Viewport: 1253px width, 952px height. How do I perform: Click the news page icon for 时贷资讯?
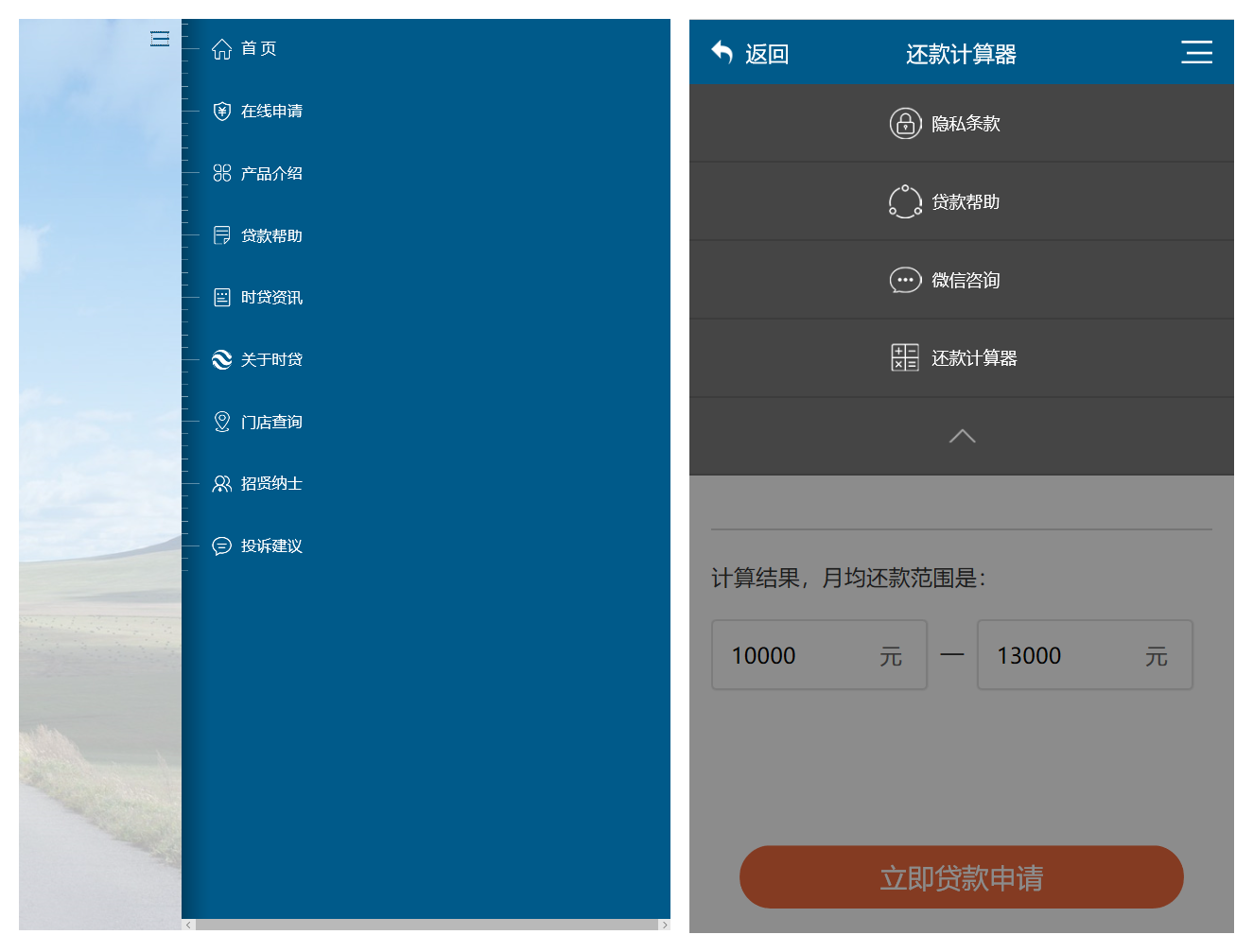(x=221, y=298)
